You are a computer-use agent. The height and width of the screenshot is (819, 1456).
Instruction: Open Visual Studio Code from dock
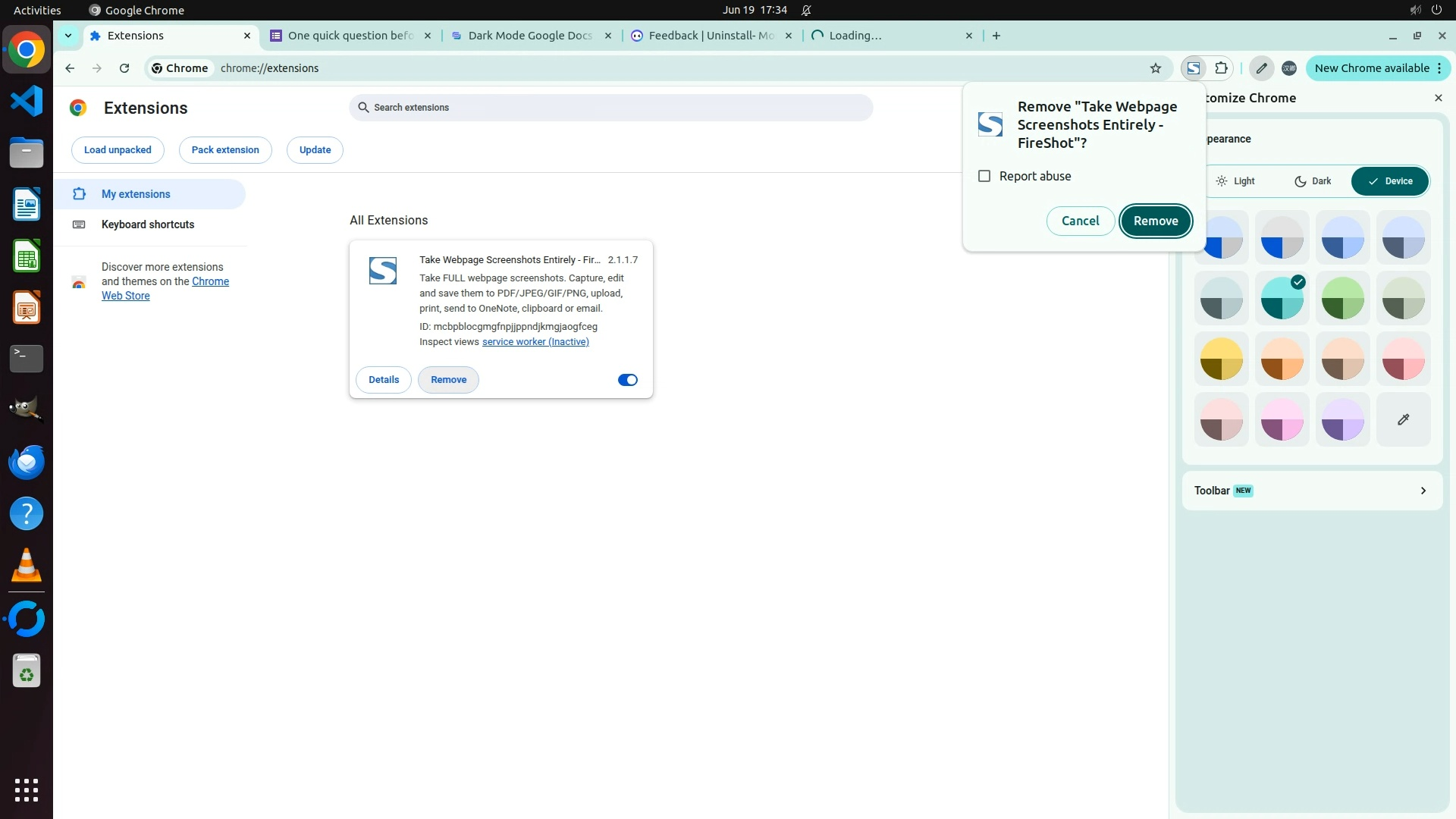(27, 101)
